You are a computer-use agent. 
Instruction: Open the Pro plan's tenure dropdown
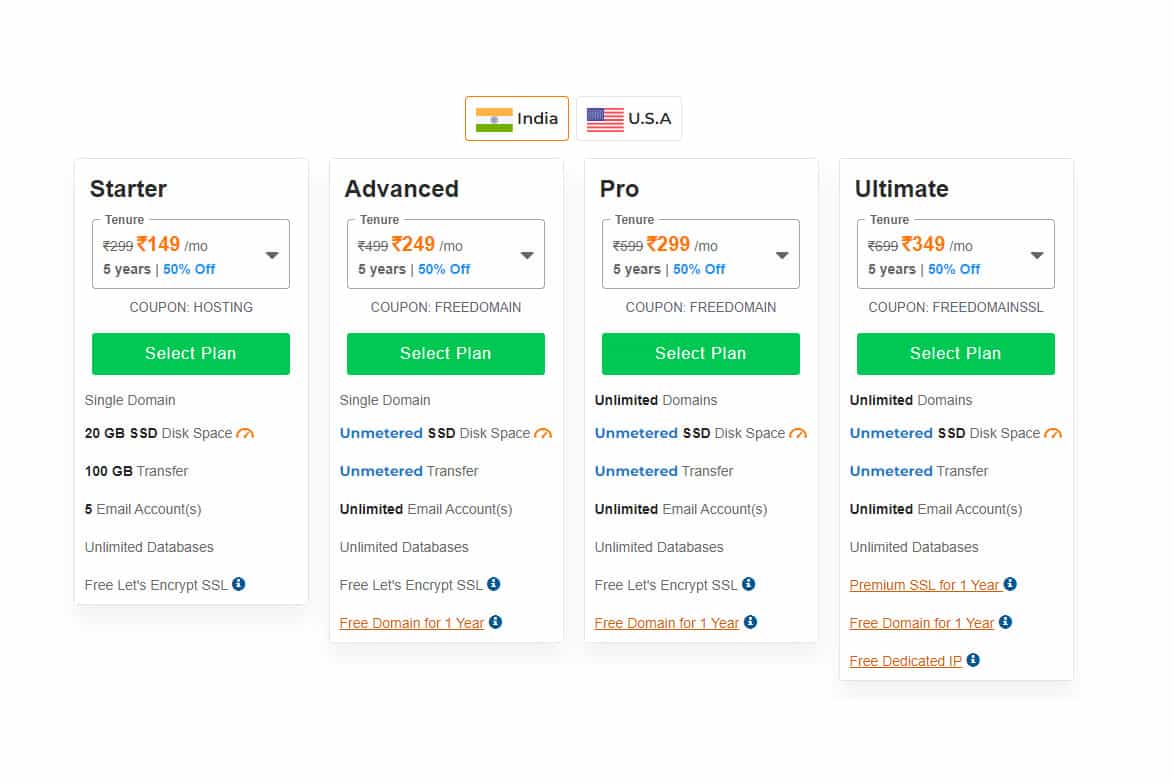pos(782,254)
